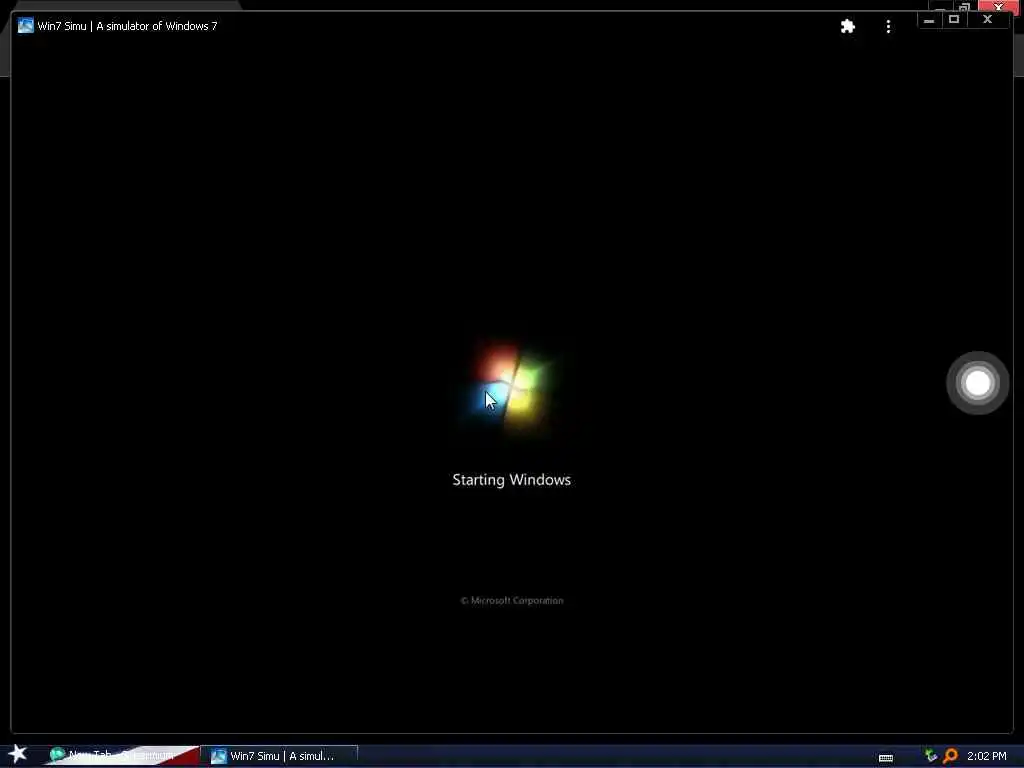Open the extensions puzzle-piece icon
Image resolution: width=1024 pixels, height=768 pixels.
tap(848, 26)
